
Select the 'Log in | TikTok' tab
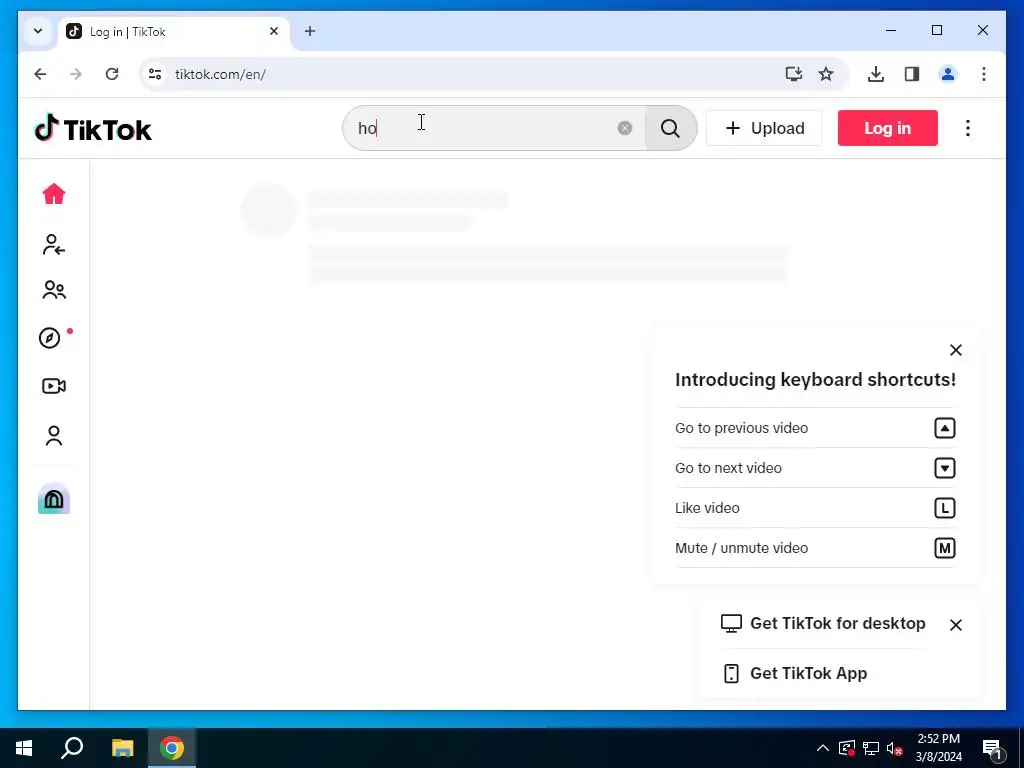pos(174,31)
